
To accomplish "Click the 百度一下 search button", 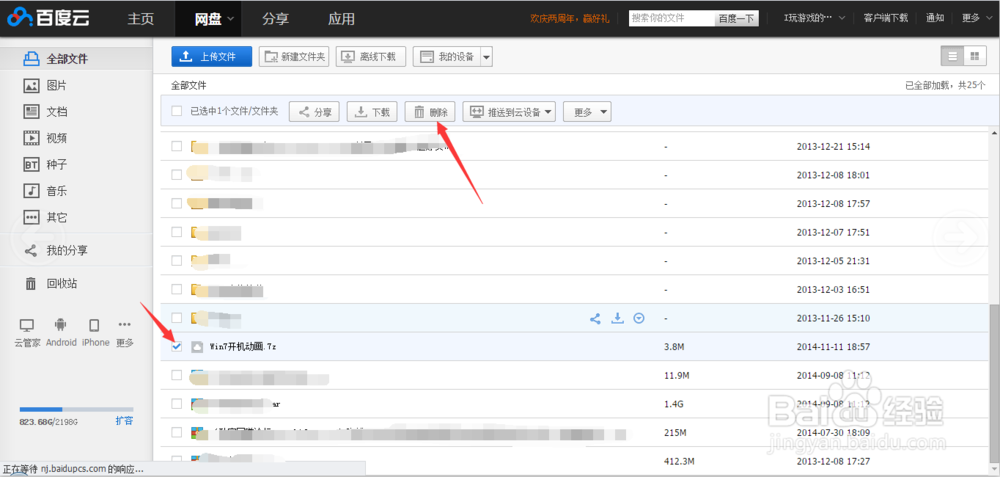I will 737,18.
